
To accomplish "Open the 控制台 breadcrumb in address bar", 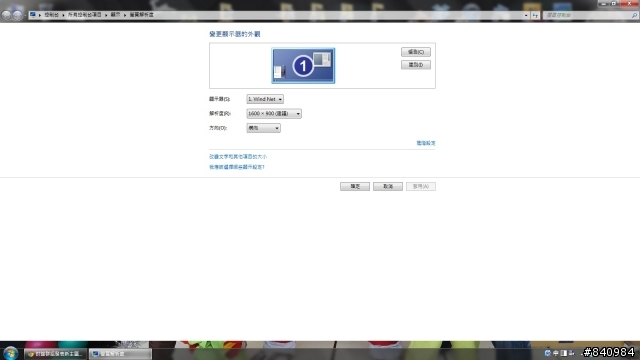I will click(51, 15).
